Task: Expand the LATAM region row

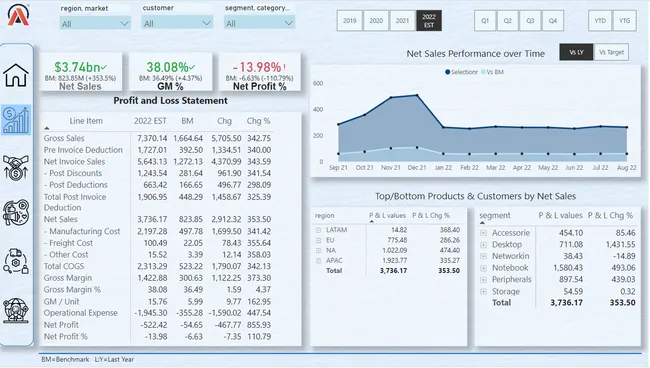Action: click(x=318, y=230)
